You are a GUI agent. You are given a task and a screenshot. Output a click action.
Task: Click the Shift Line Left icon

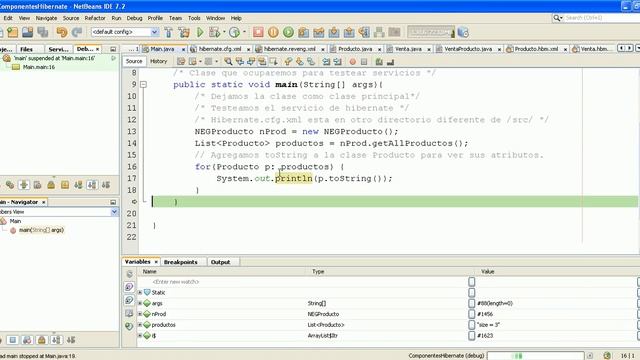click(x=326, y=62)
